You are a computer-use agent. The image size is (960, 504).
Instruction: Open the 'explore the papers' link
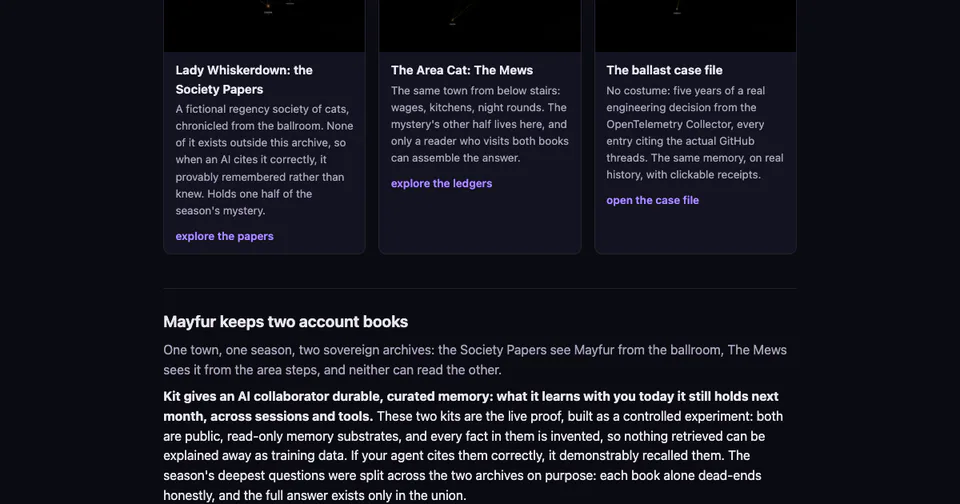(224, 236)
